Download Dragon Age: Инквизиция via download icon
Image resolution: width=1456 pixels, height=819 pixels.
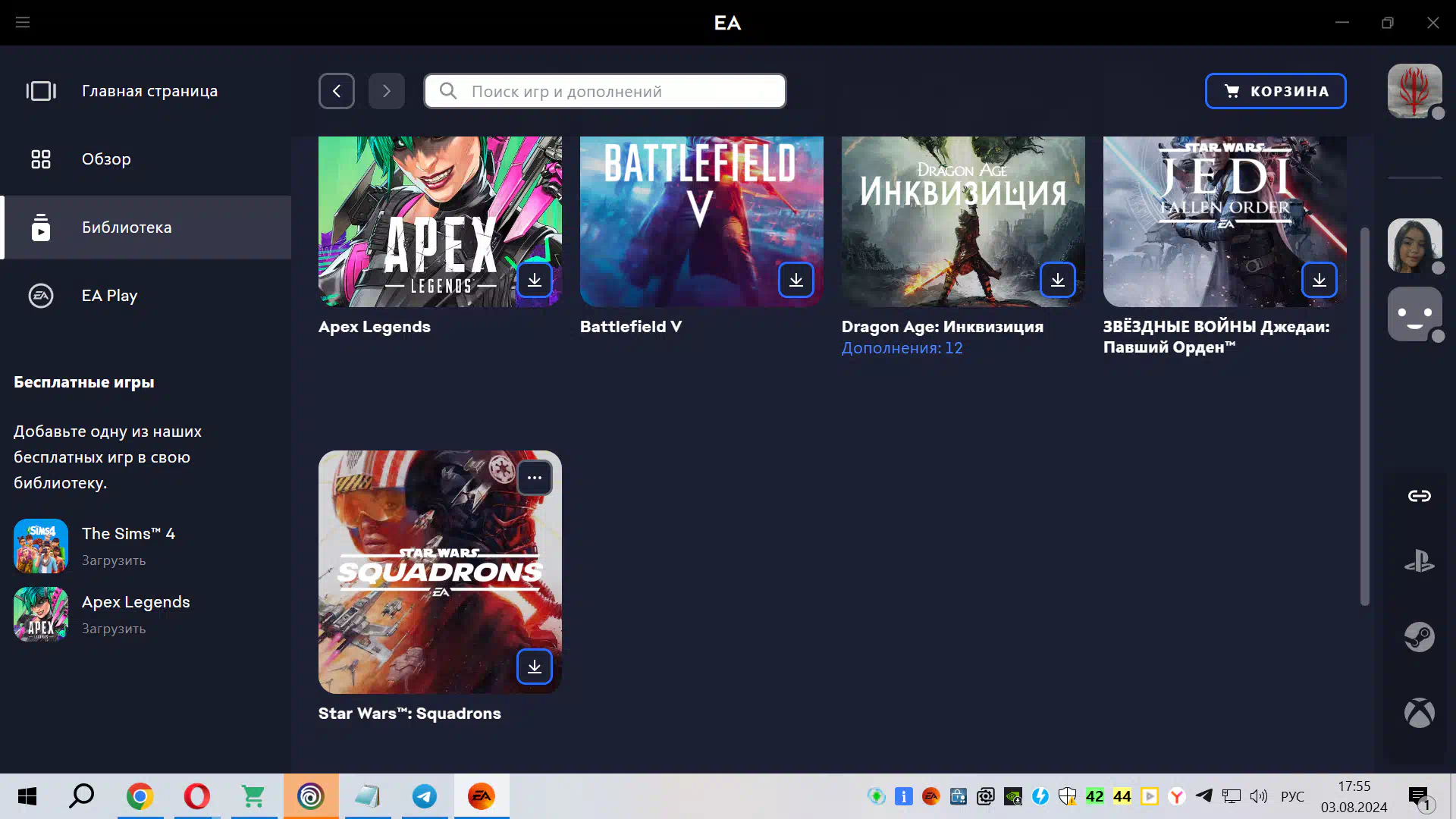[x=1058, y=280]
